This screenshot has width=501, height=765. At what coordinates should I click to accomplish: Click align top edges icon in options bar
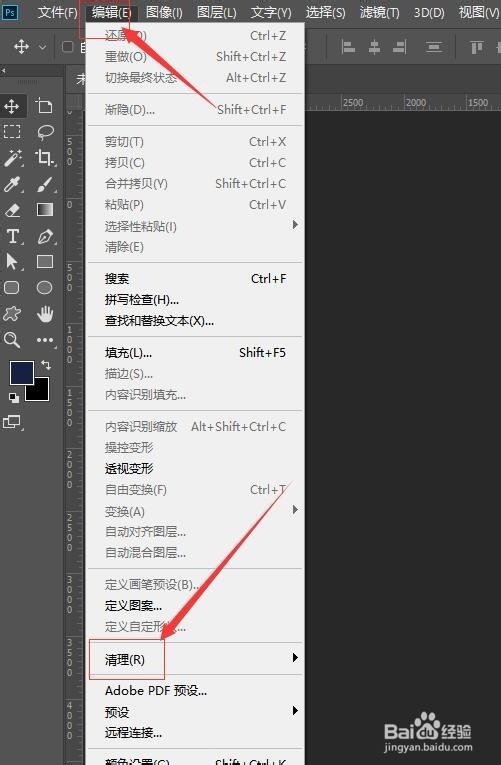[x=477, y=47]
